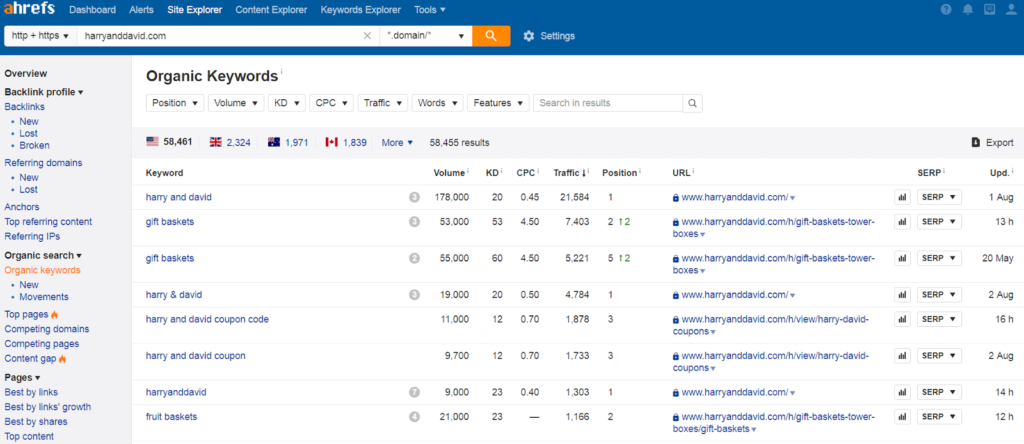Screen dimensions: 1024x444
Task: Sort by the Traffic column header
Action: pyautogui.click(x=571, y=173)
